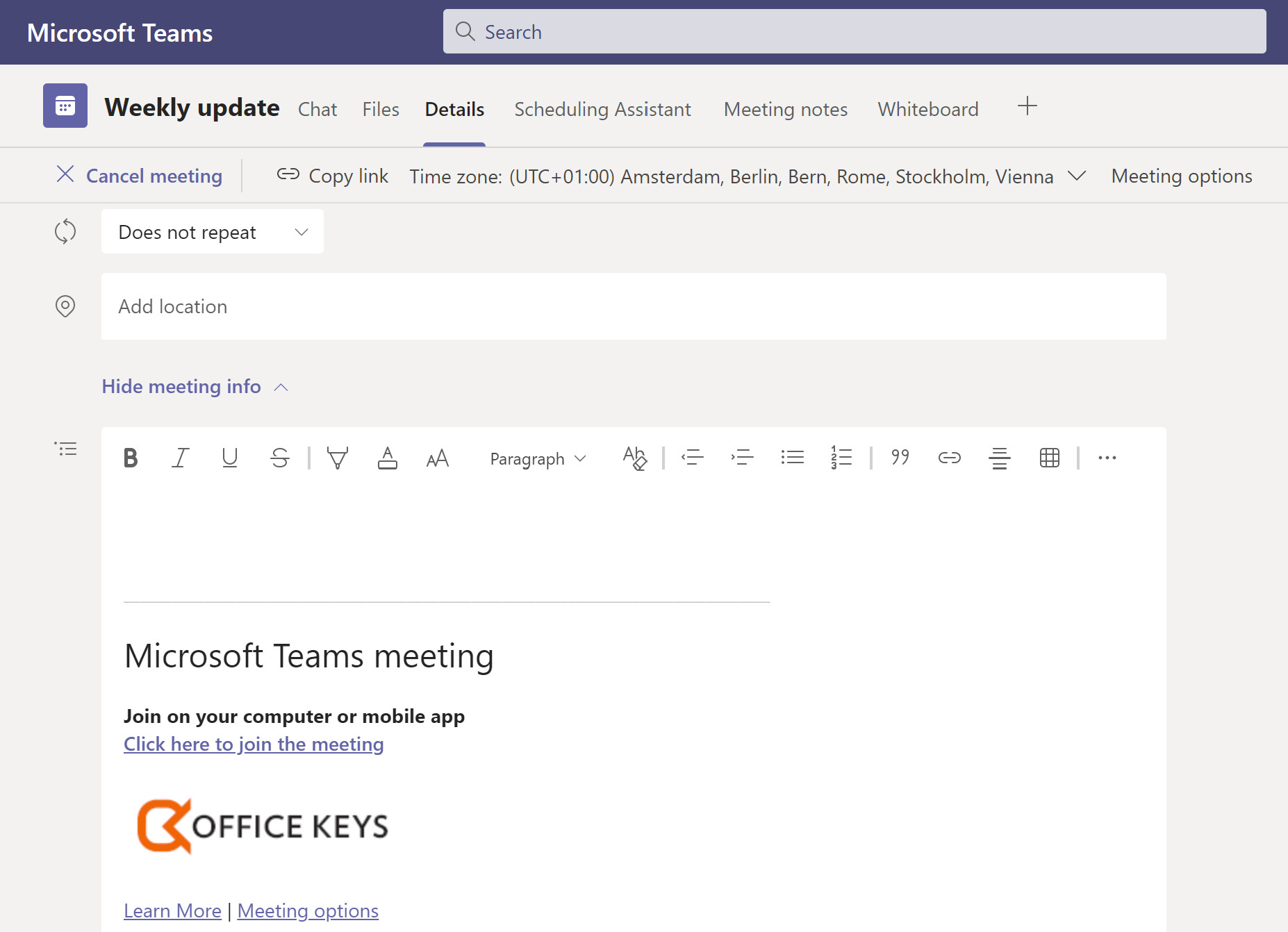Open the Paragraph style dropdown
This screenshot has width=1288, height=932.
(538, 458)
